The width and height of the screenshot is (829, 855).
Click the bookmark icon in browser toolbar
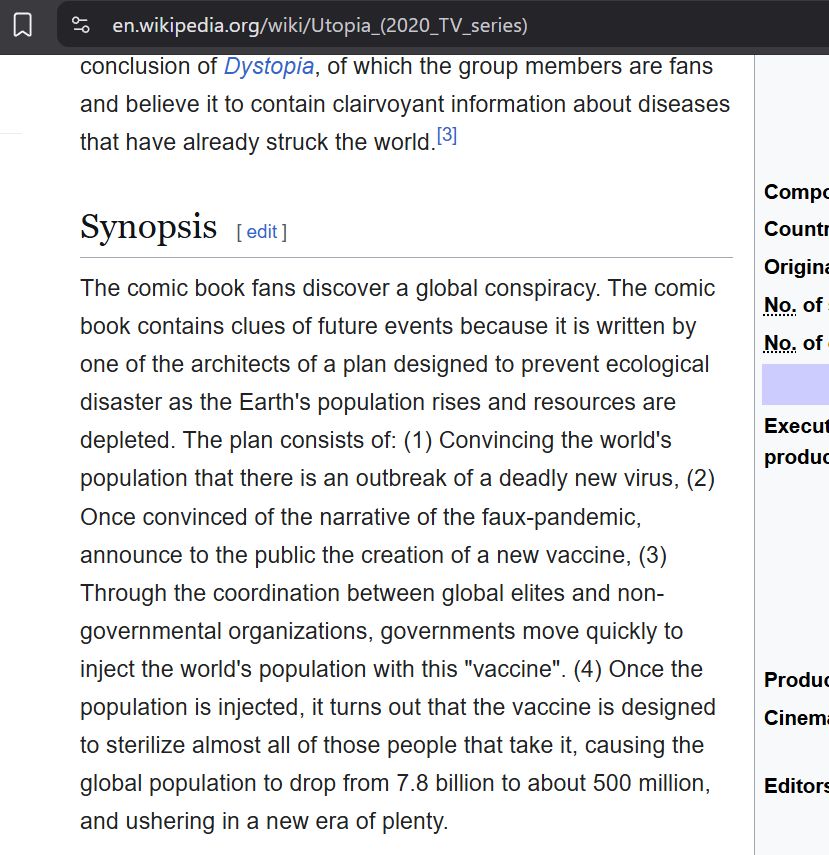[22, 25]
